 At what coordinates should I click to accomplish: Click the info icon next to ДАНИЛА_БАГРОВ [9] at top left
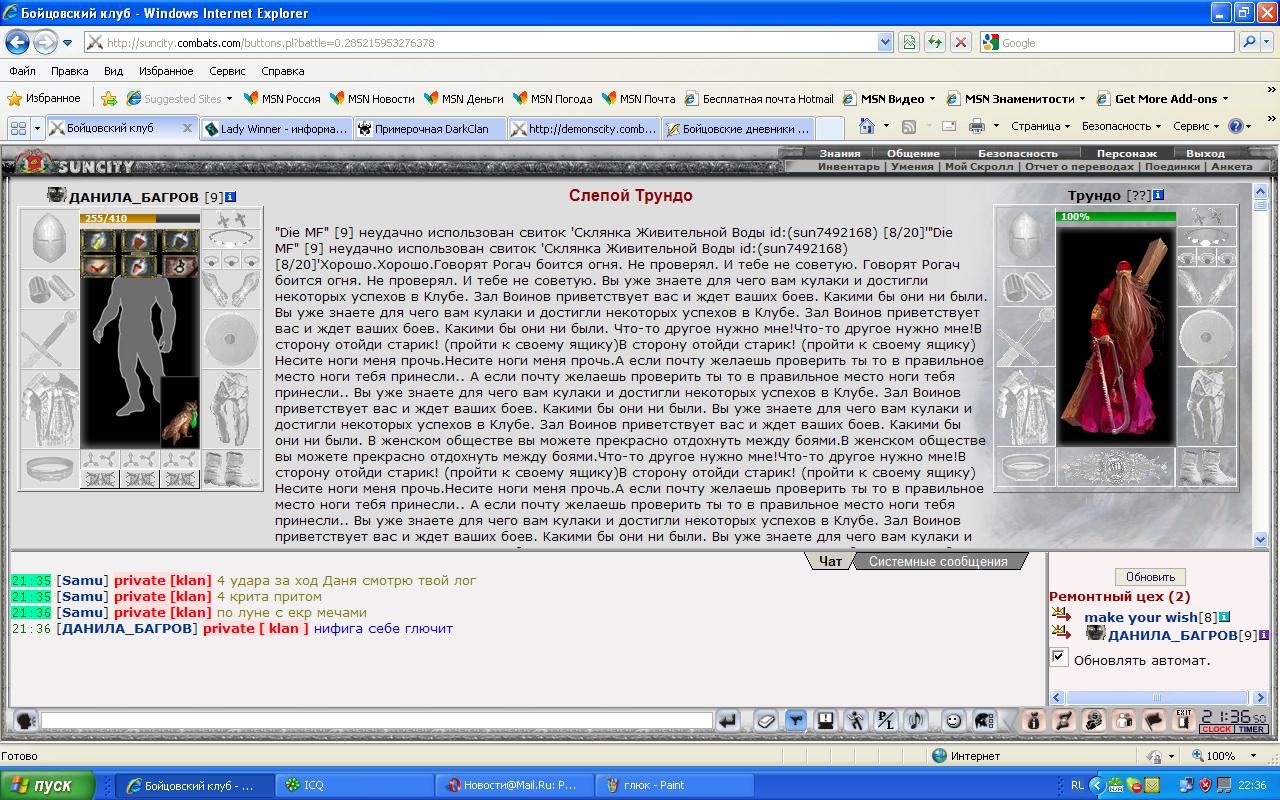click(231, 196)
